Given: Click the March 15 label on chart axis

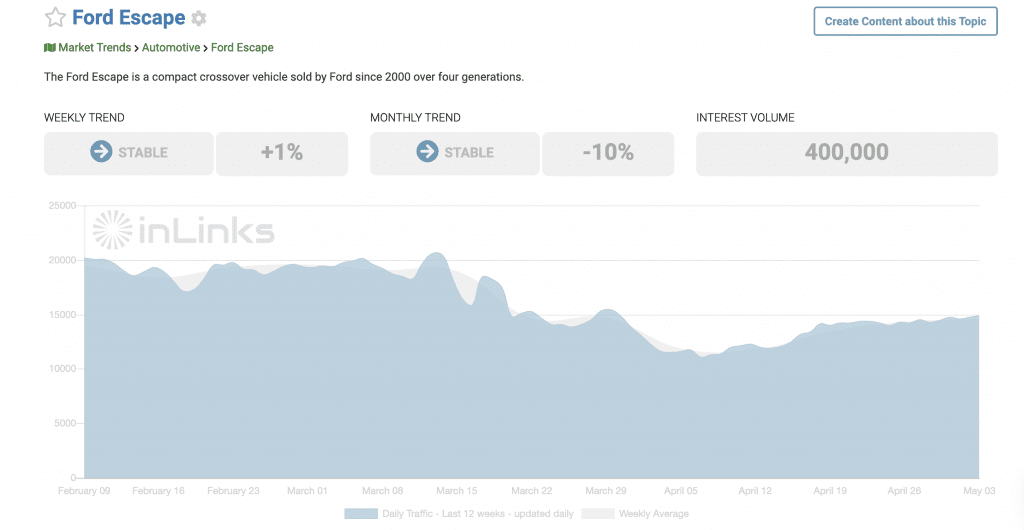Looking at the screenshot, I should tap(456, 491).
